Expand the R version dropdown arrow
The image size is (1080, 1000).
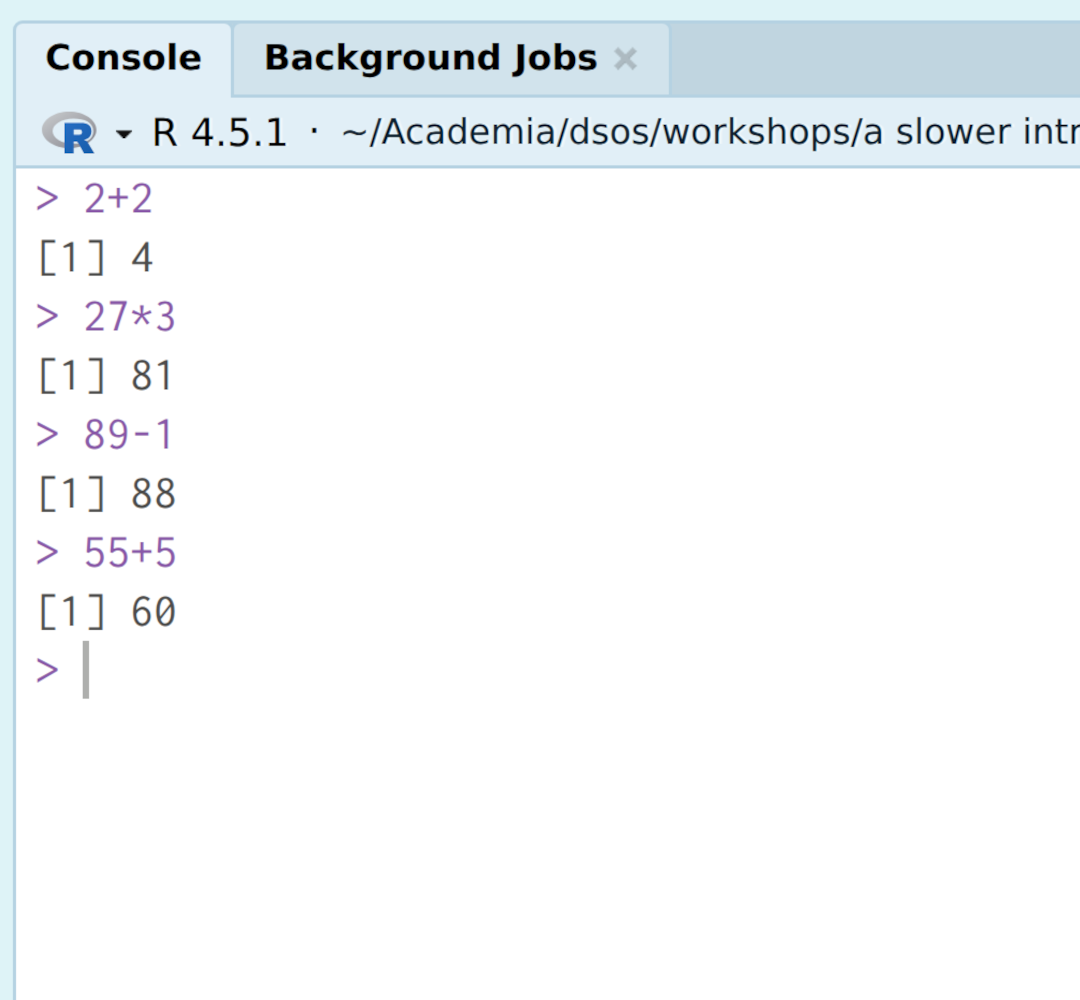124,134
